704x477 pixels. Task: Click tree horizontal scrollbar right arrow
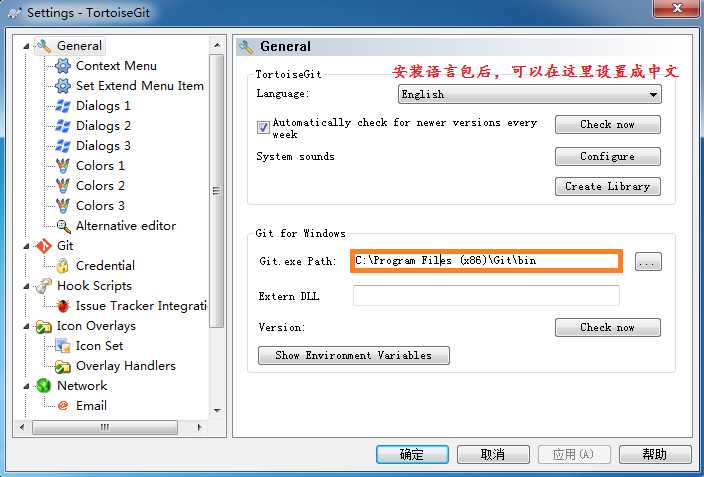tap(199, 427)
